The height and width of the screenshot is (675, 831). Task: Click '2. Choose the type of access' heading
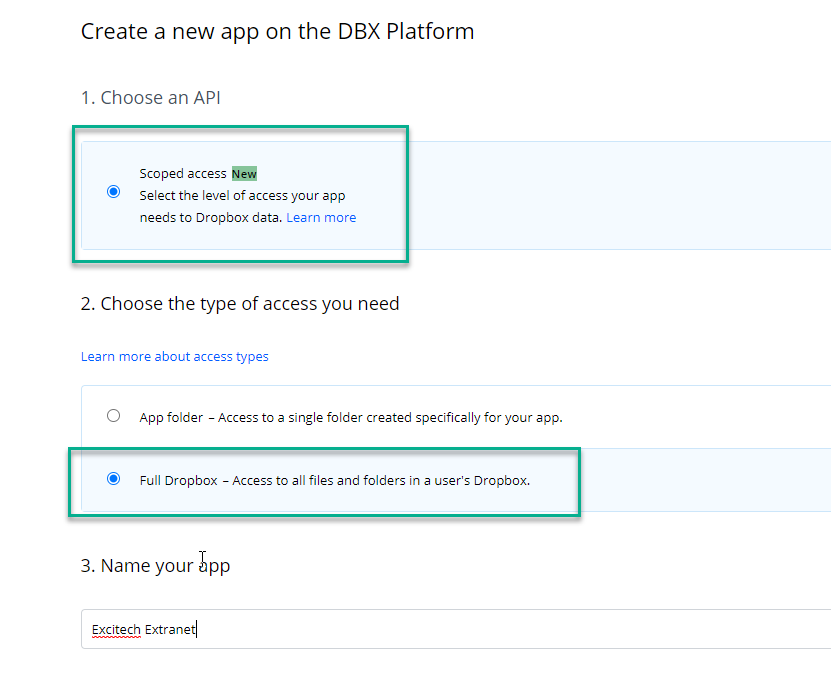click(x=240, y=303)
